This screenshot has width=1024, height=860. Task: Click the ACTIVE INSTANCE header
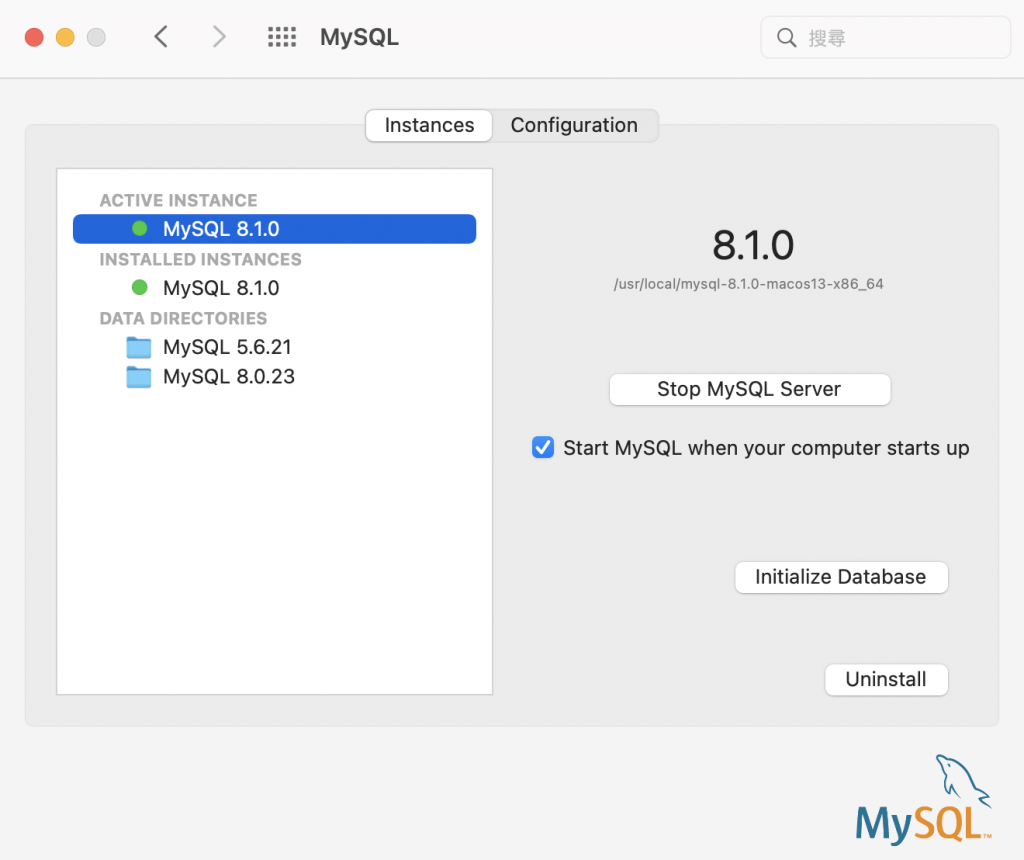[x=178, y=200]
